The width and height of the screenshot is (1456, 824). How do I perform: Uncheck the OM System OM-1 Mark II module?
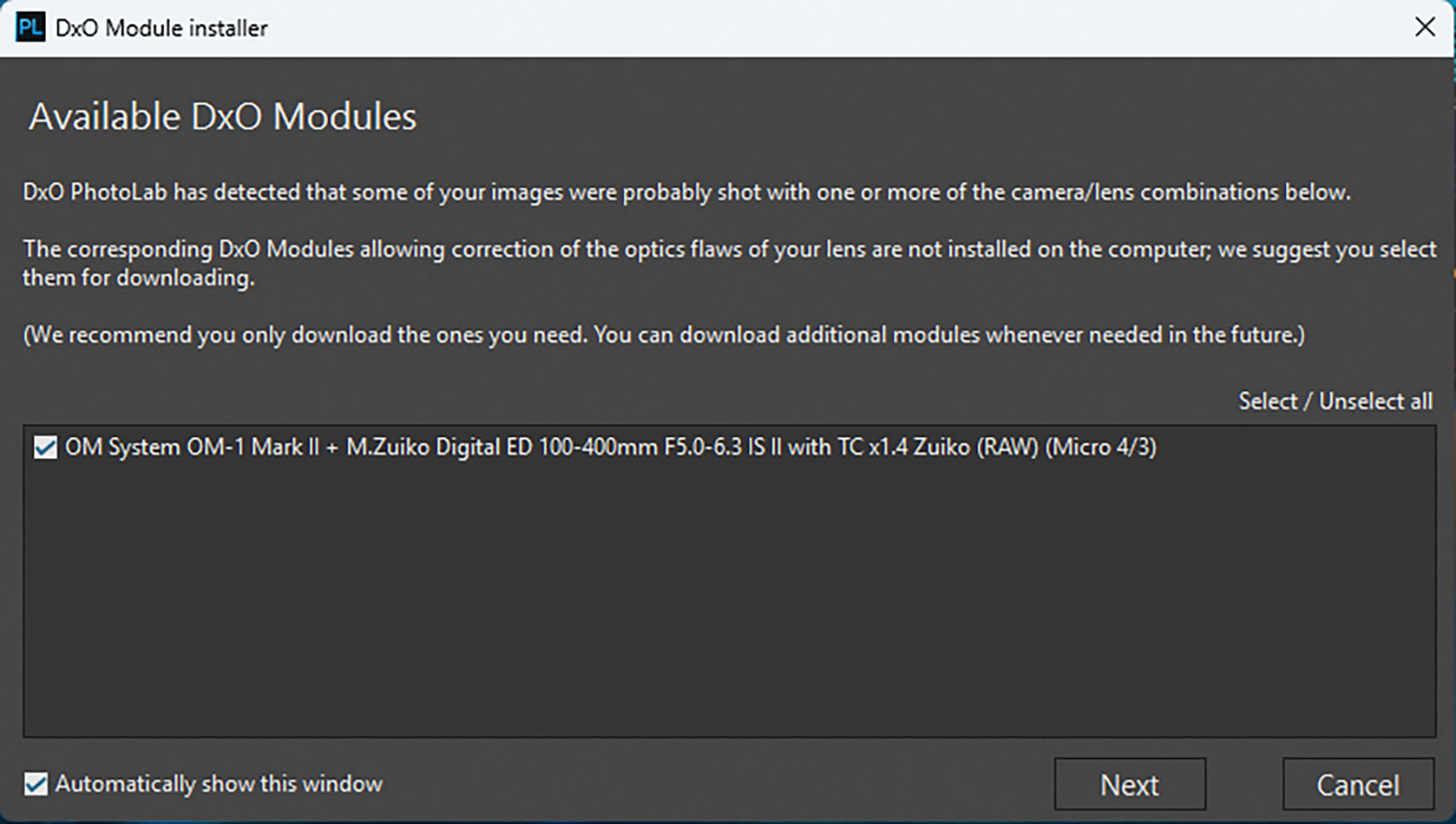[45, 447]
